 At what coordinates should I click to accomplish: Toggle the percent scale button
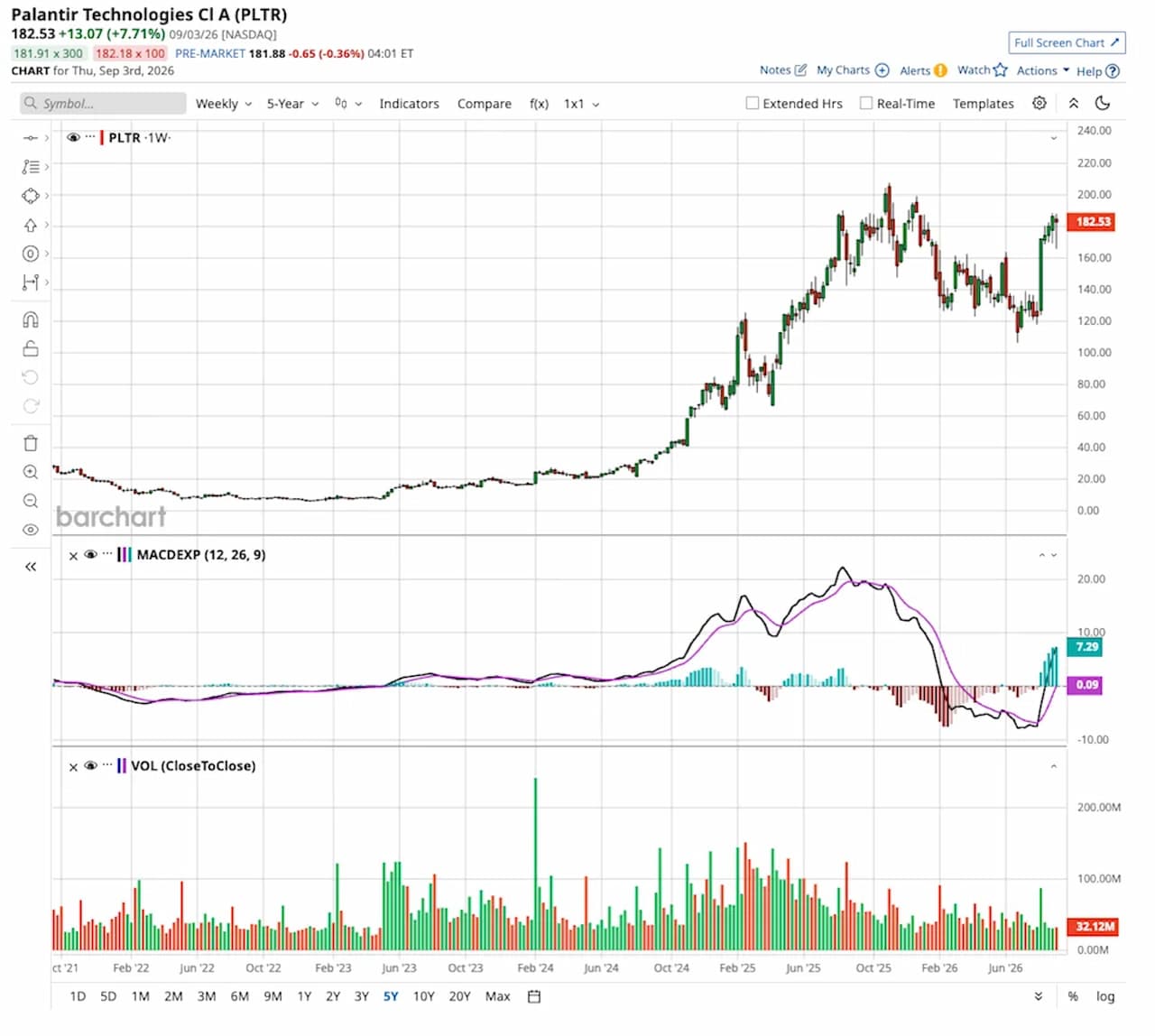coord(1073,996)
